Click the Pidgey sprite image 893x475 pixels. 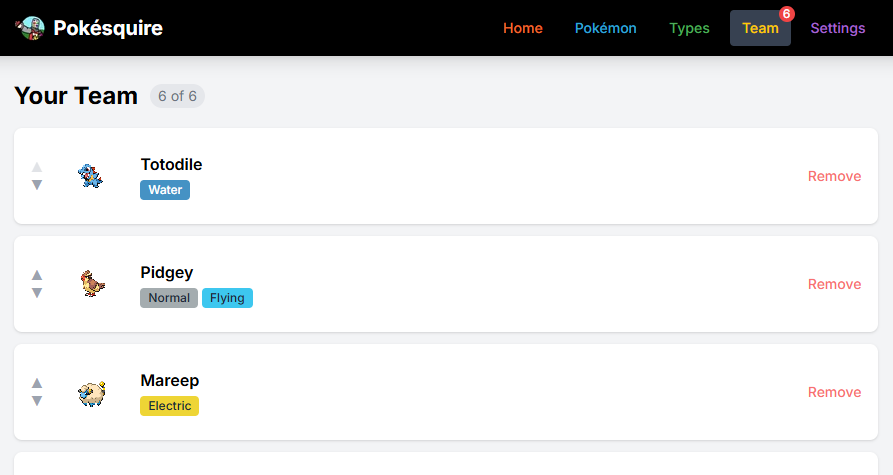tap(91, 284)
